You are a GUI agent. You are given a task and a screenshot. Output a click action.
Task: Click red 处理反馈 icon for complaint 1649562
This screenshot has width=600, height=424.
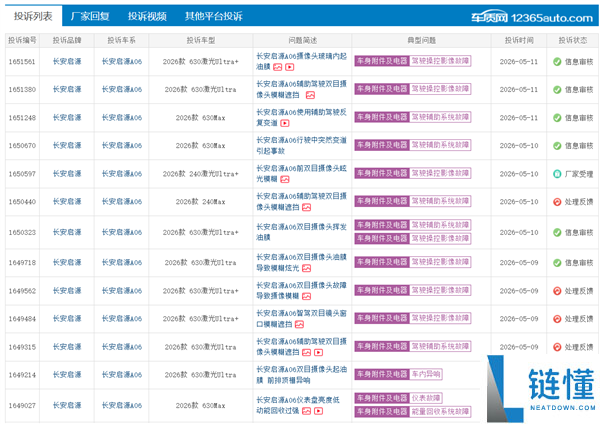(x=557, y=291)
